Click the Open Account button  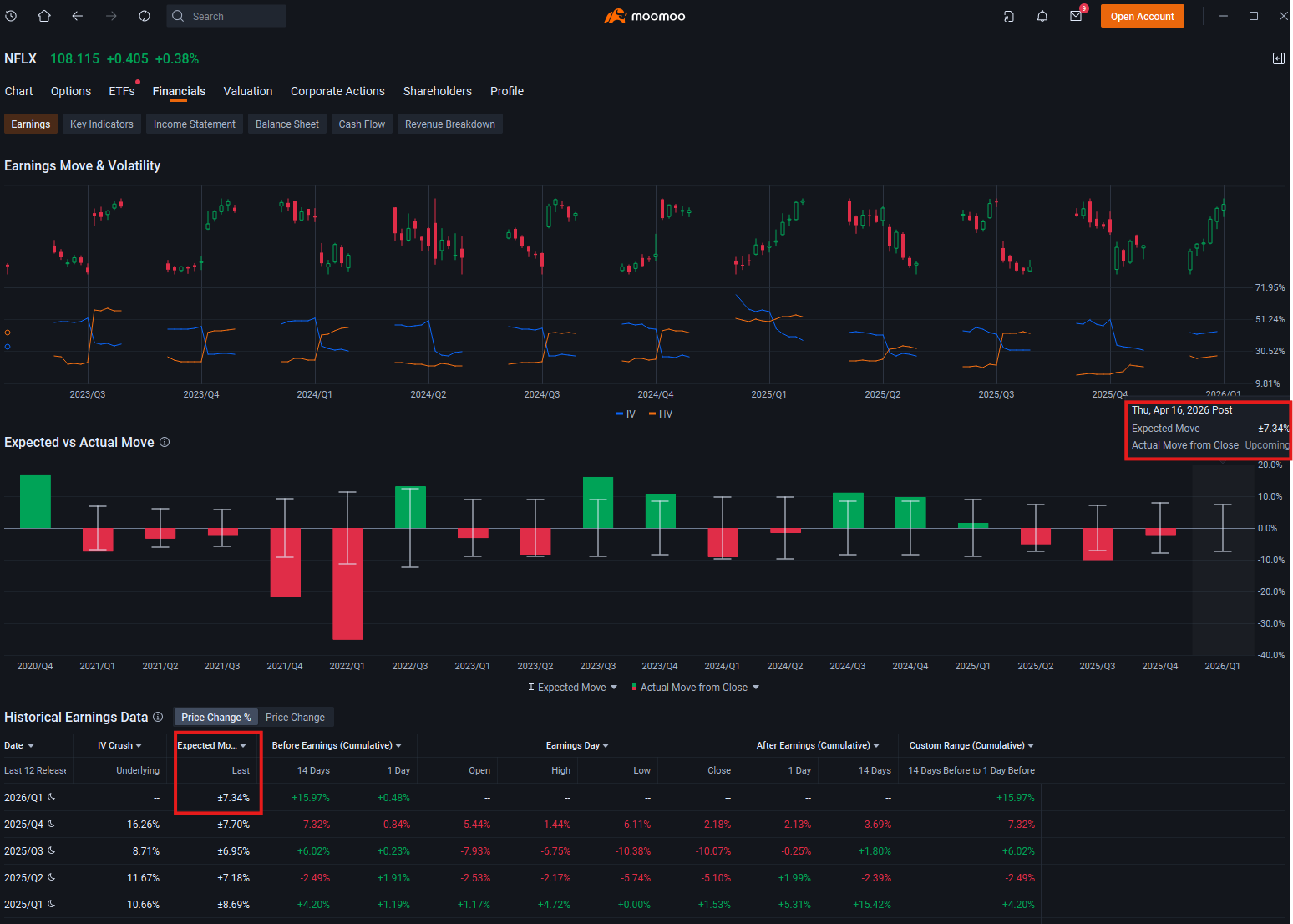pos(1142,16)
